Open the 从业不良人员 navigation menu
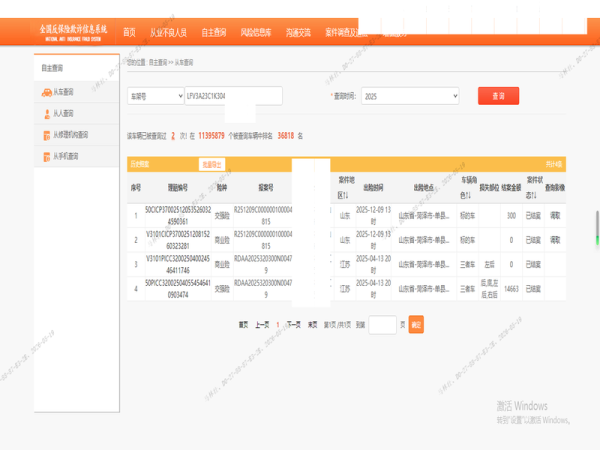This screenshot has width=600, height=450. [168, 33]
